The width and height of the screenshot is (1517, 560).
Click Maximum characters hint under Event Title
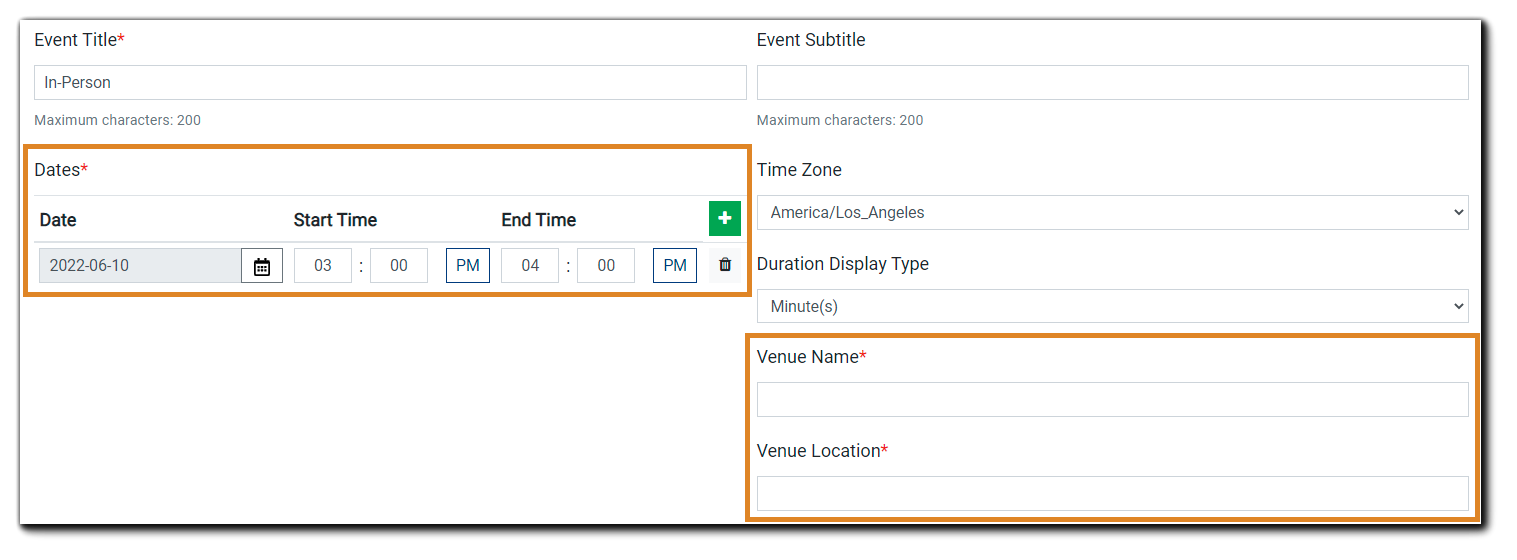(x=117, y=120)
